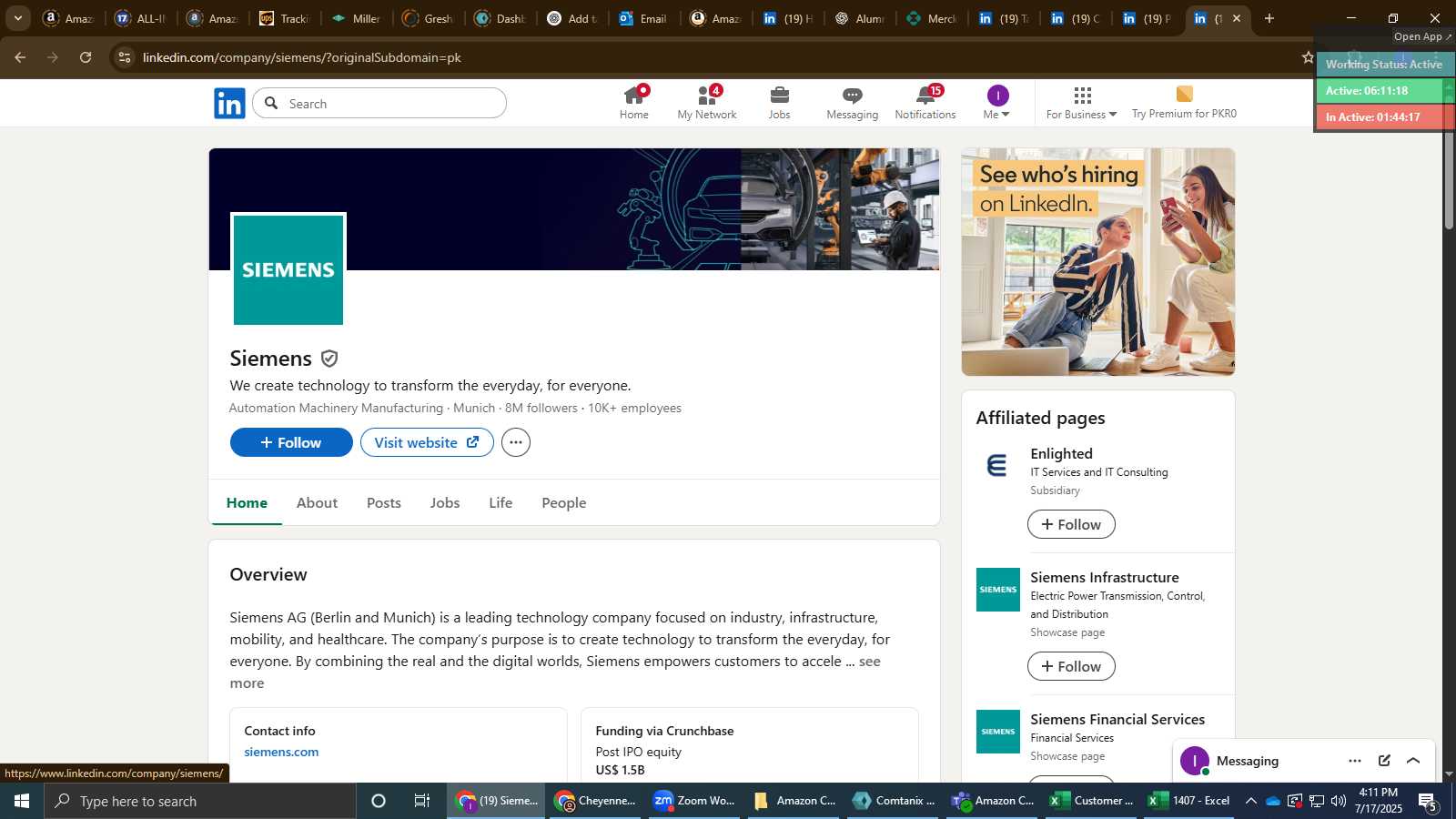Click Siemens company logo thumbnail
The width and height of the screenshot is (1456, 819).
coord(288,269)
